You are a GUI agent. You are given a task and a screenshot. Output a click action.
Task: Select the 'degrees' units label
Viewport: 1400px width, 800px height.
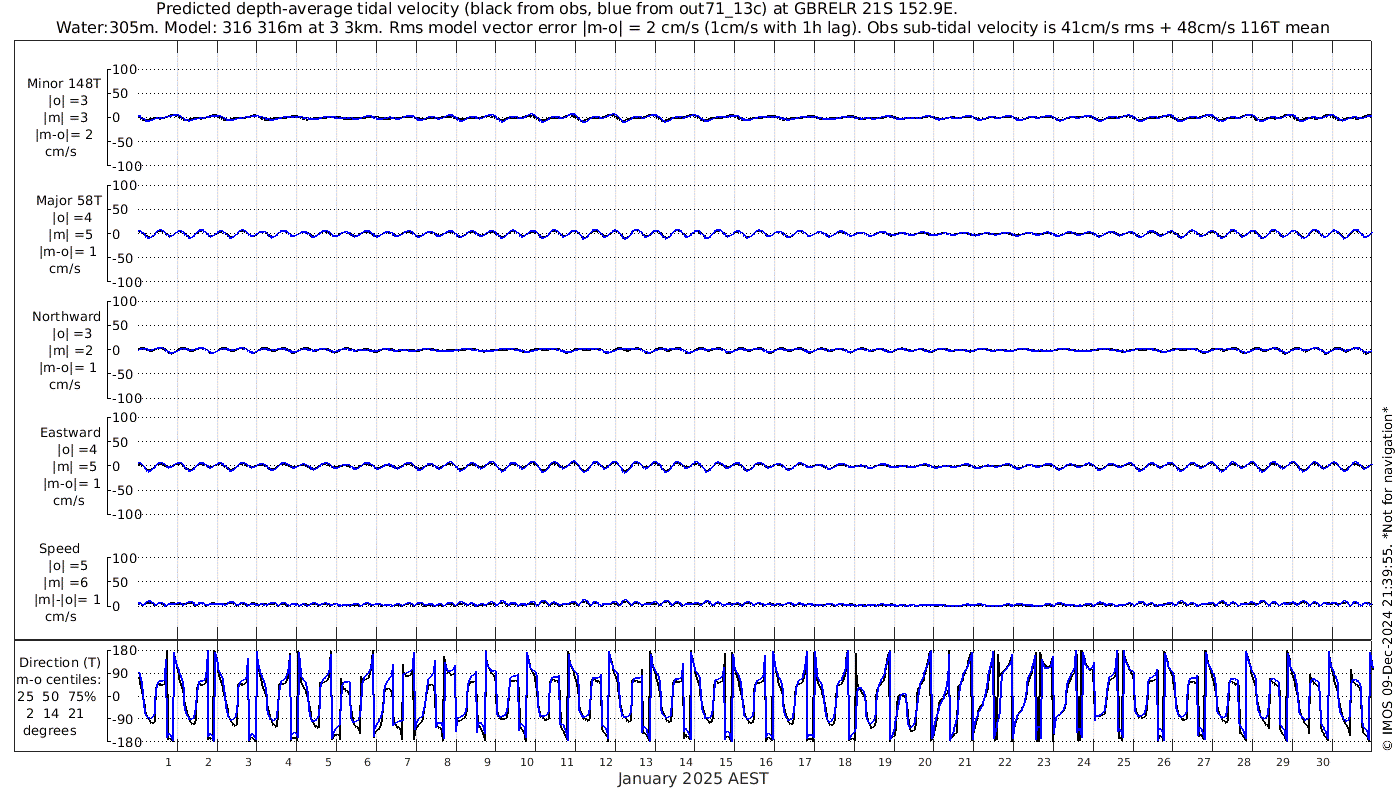(50, 730)
